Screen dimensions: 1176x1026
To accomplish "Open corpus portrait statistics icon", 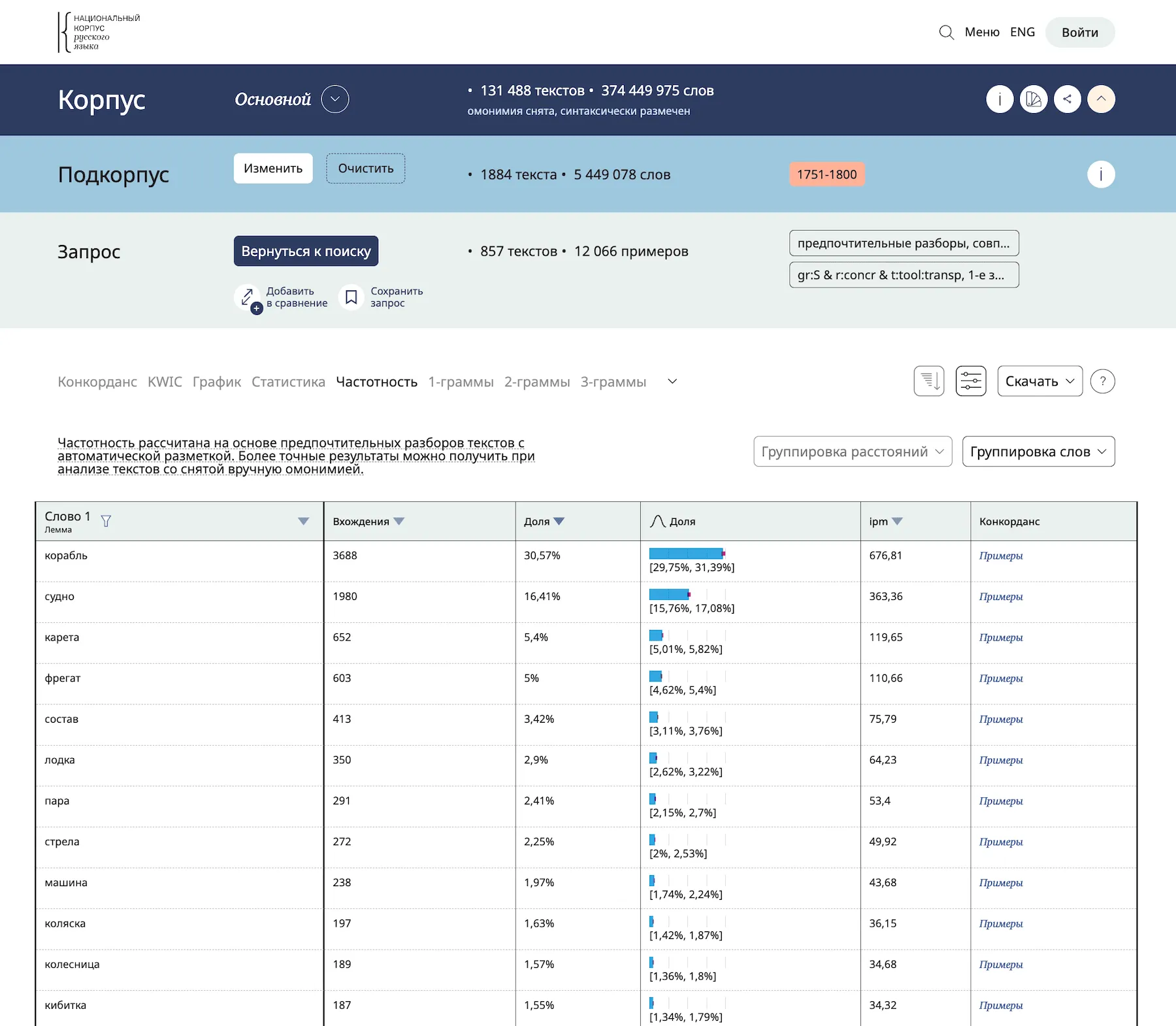I will point(1034,99).
